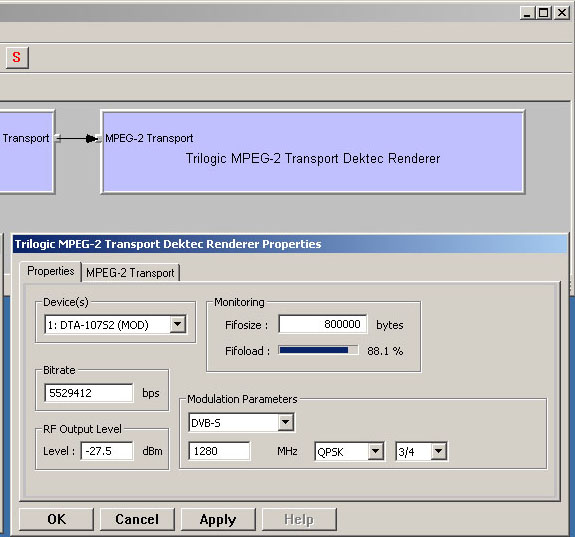
Task: Click the Bitrate field with 5529412
Action: coord(89,393)
